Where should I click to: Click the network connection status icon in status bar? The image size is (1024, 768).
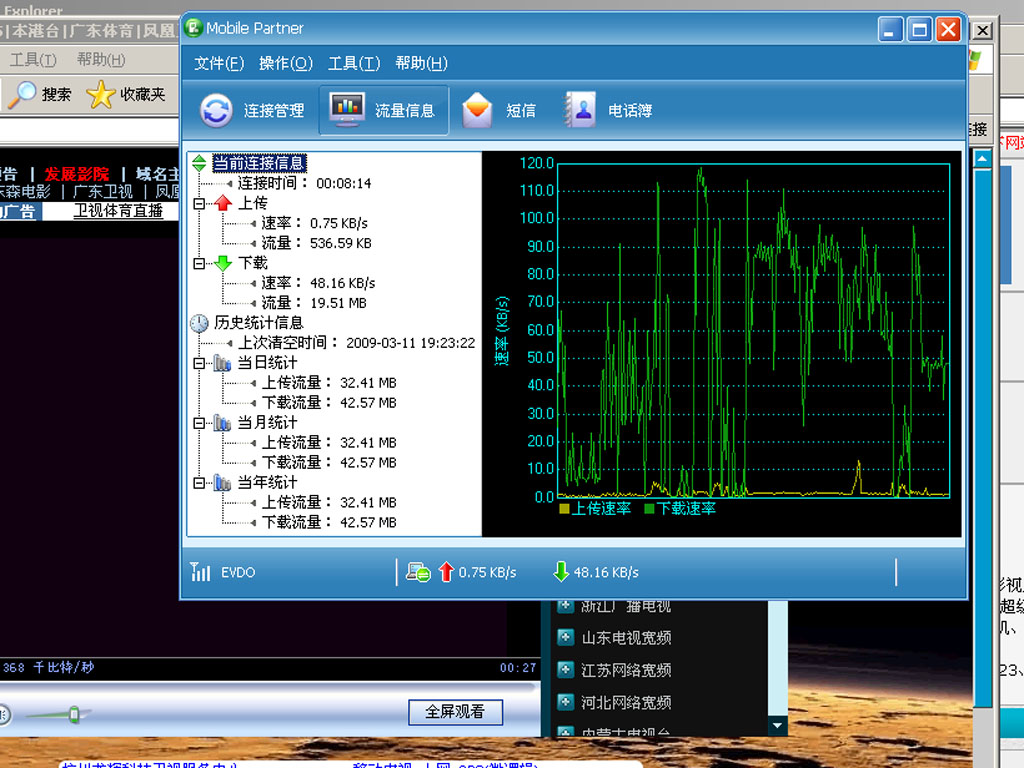[418, 572]
